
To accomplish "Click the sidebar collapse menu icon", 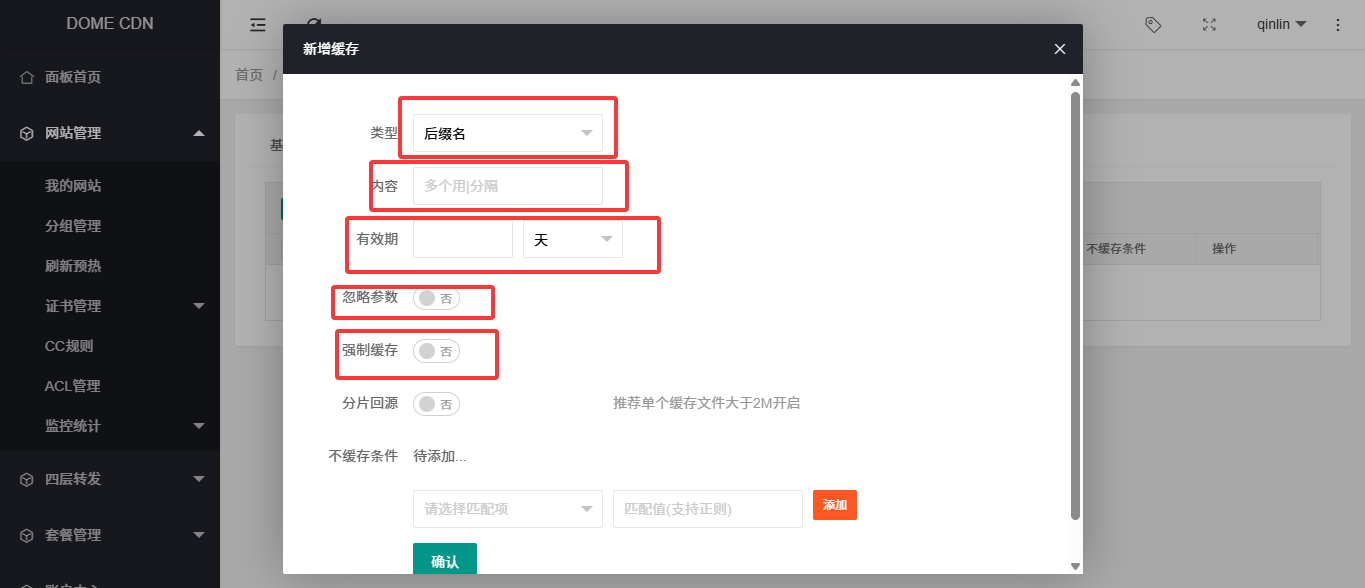I will pos(258,25).
